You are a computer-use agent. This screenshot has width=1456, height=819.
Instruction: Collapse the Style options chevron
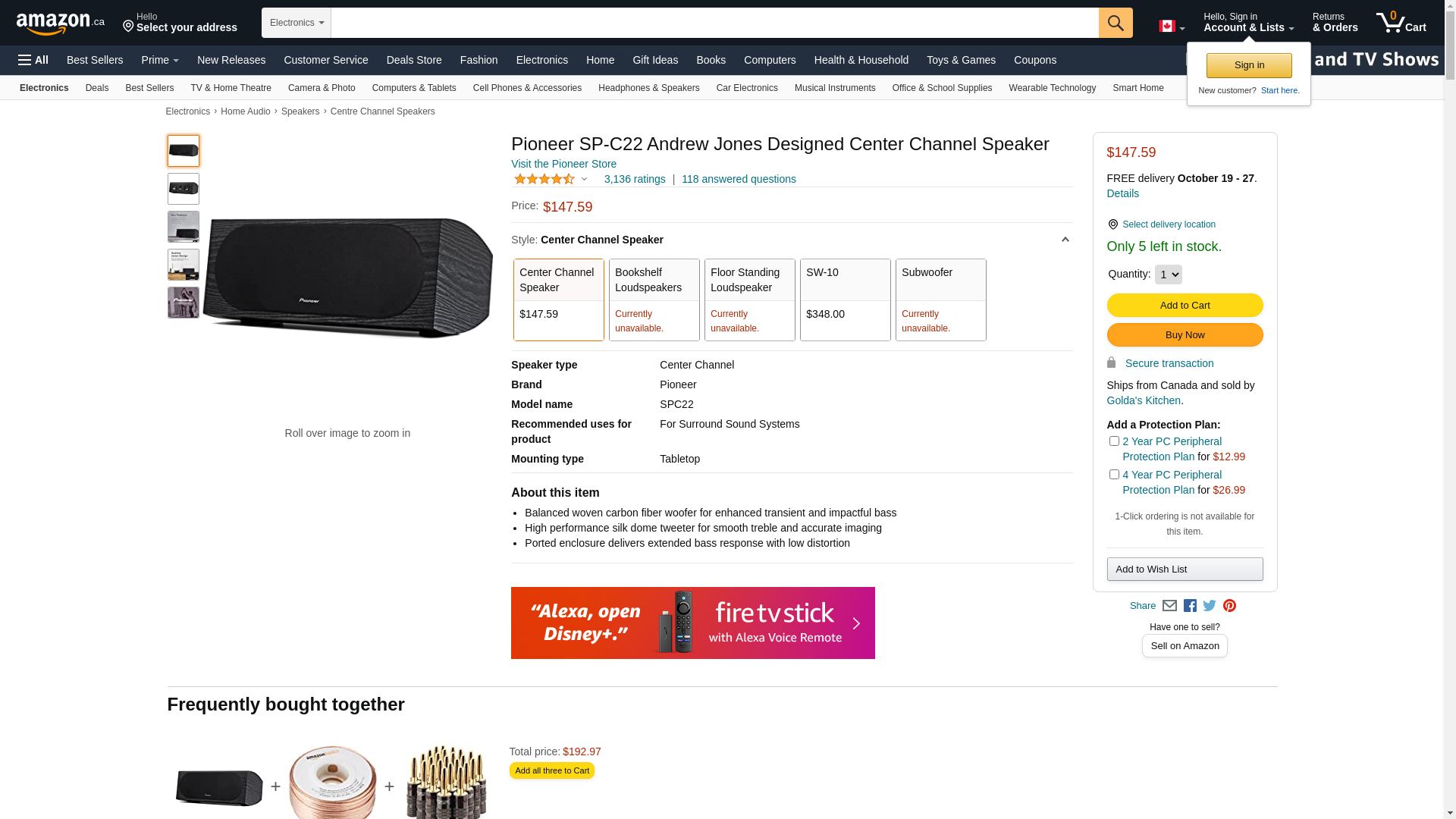1065,240
